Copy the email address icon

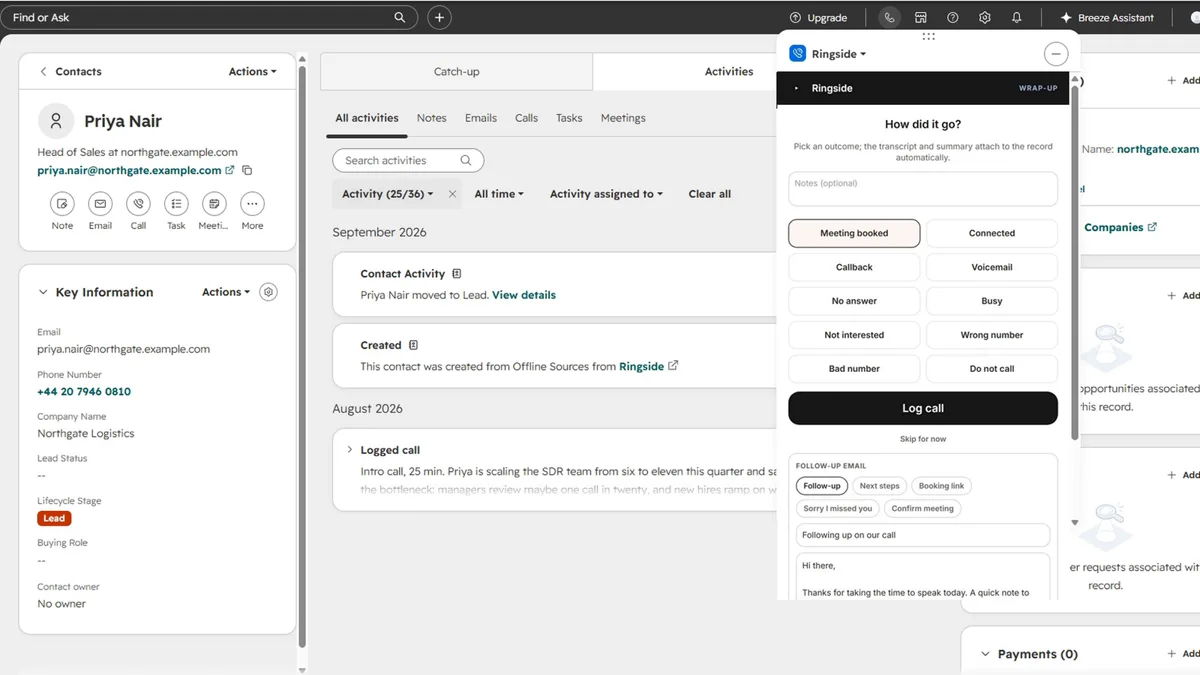[x=247, y=170]
